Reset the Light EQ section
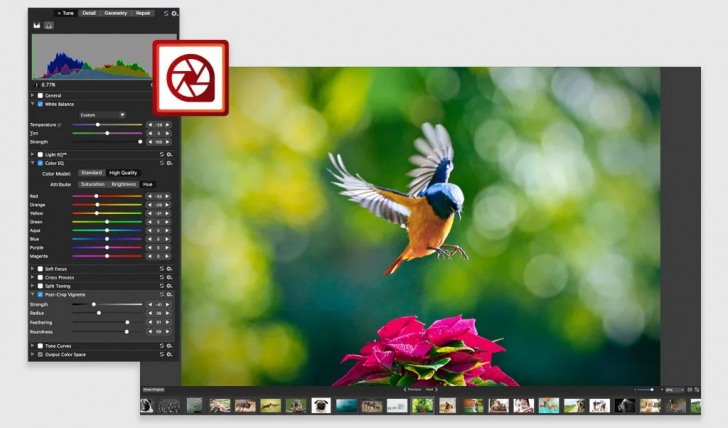 [162, 155]
